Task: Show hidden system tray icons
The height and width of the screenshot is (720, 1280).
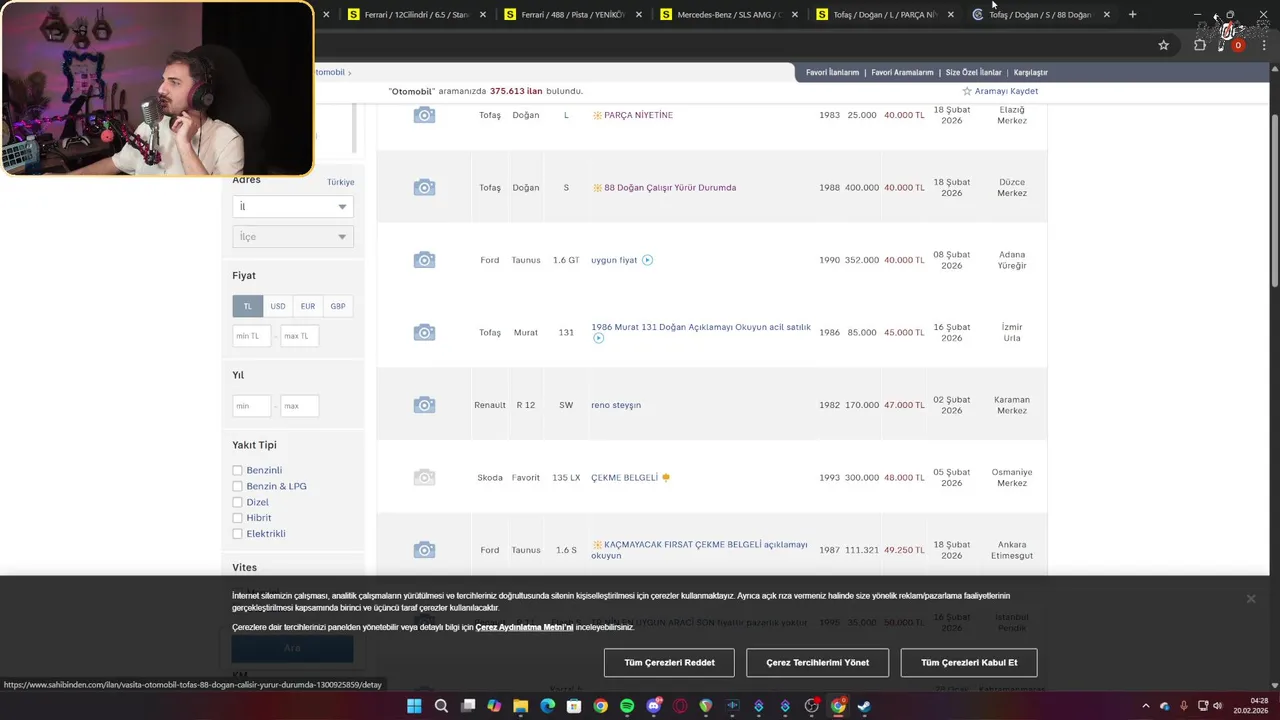Action: tap(1145, 706)
